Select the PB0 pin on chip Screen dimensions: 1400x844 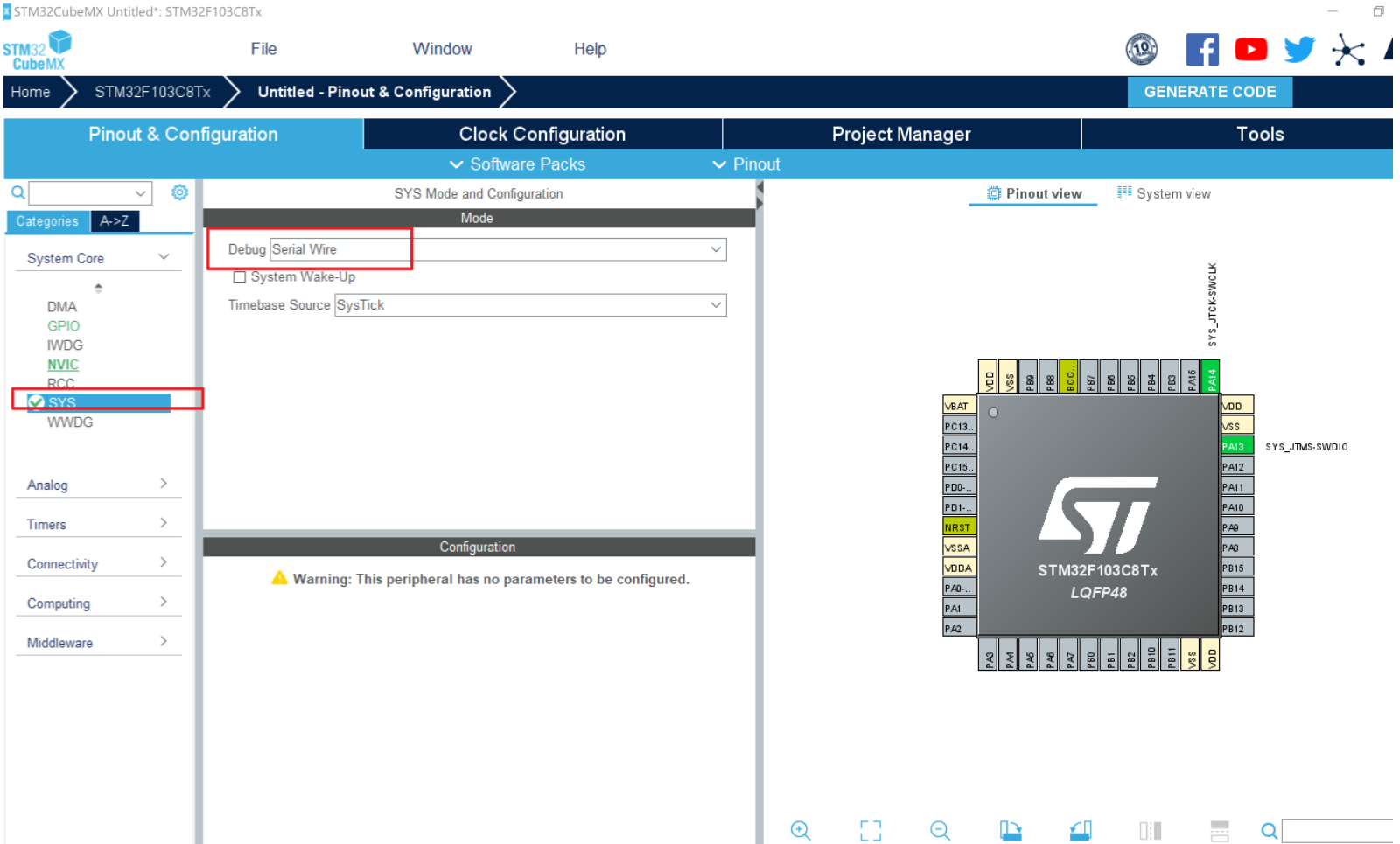[x=1090, y=653]
